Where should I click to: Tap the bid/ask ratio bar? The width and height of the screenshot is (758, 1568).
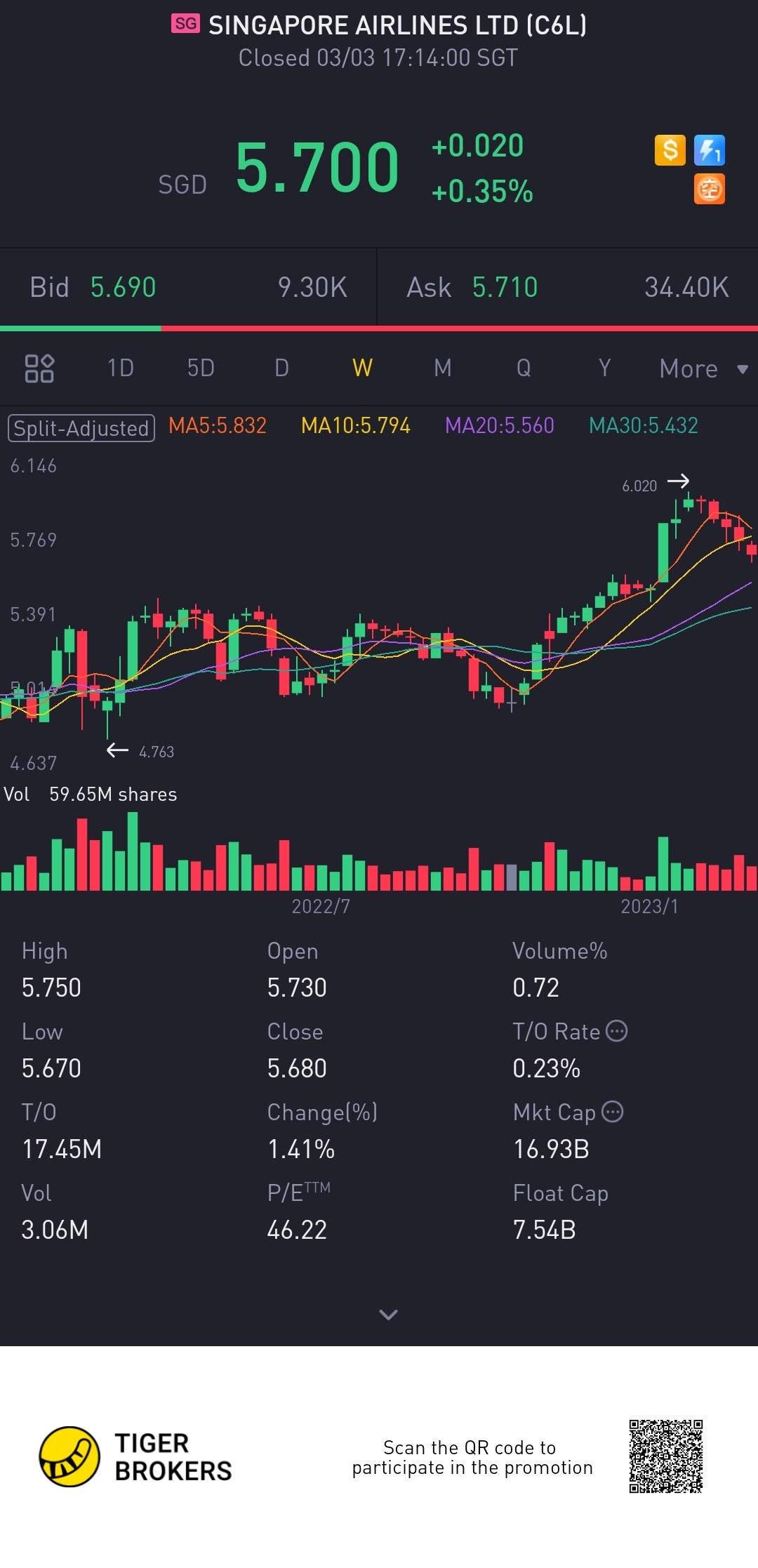point(379,328)
